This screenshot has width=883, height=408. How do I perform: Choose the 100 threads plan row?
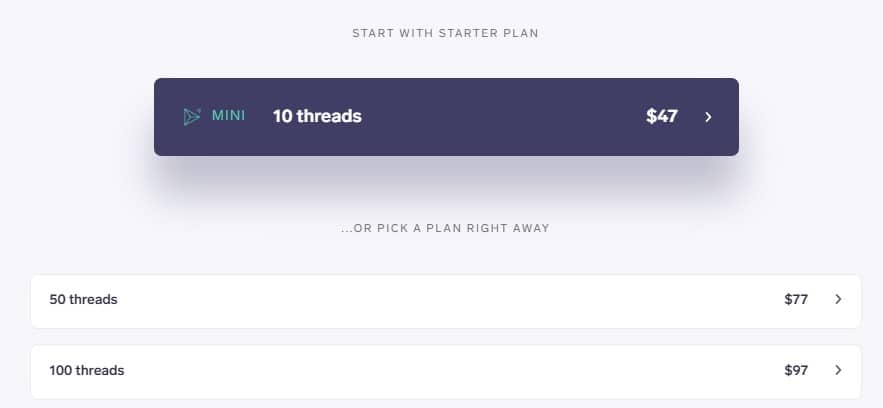tap(445, 371)
